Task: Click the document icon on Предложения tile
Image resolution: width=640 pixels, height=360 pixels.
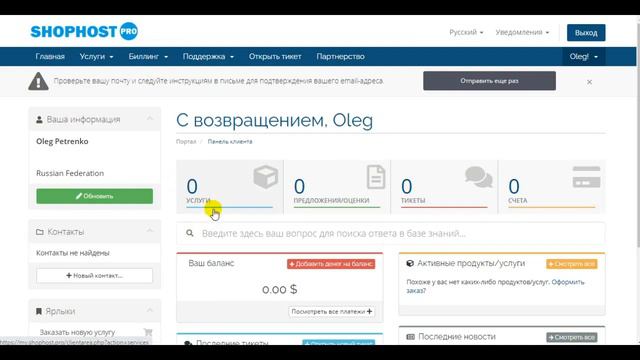Action: pyautogui.click(x=376, y=177)
